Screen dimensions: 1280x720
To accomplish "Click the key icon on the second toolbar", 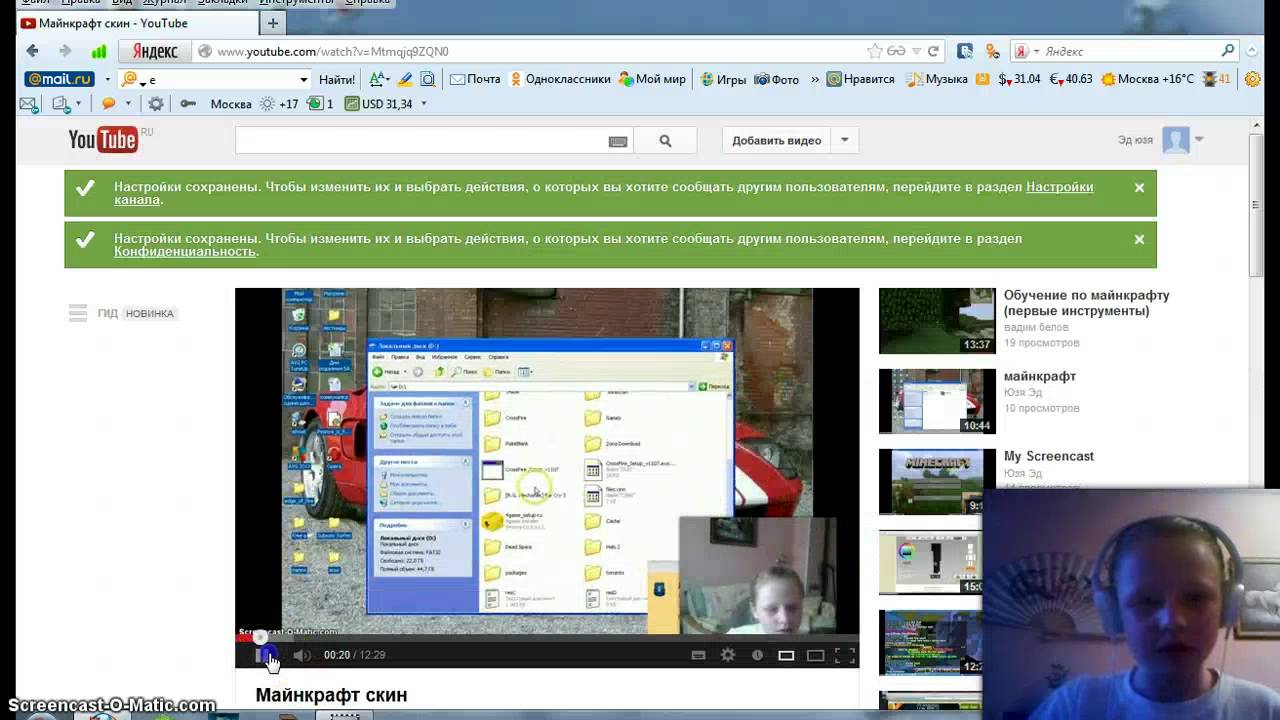I will 187,104.
